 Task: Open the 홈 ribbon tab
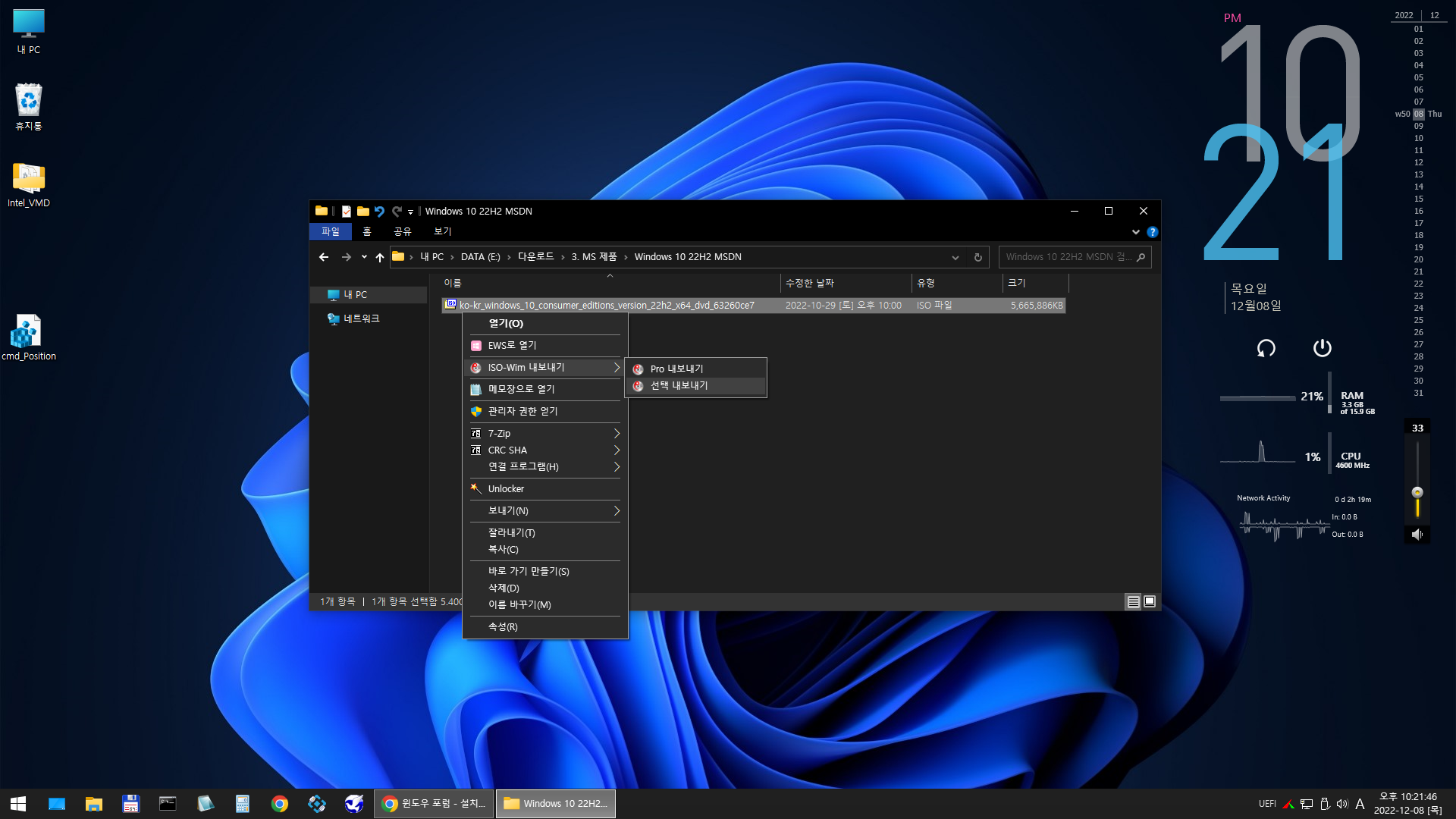tap(367, 232)
